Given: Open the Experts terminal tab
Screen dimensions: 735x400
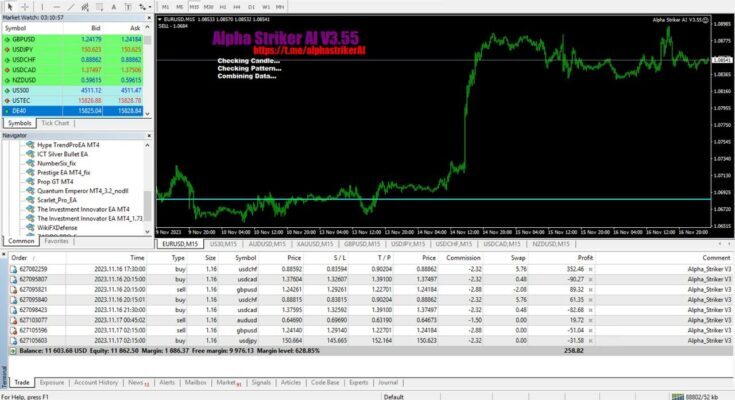Looking at the screenshot, I should [359, 383].
